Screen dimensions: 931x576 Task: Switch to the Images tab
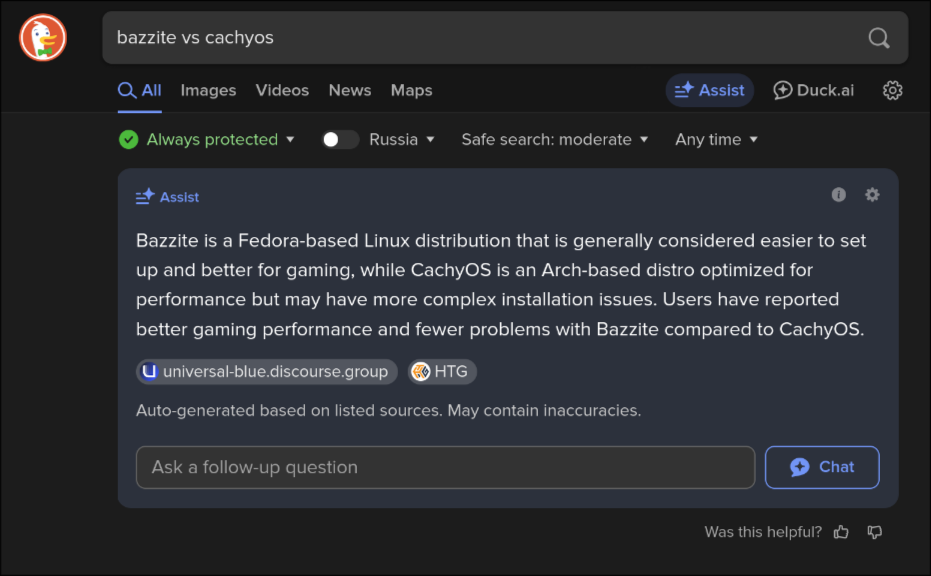[208, 90]
